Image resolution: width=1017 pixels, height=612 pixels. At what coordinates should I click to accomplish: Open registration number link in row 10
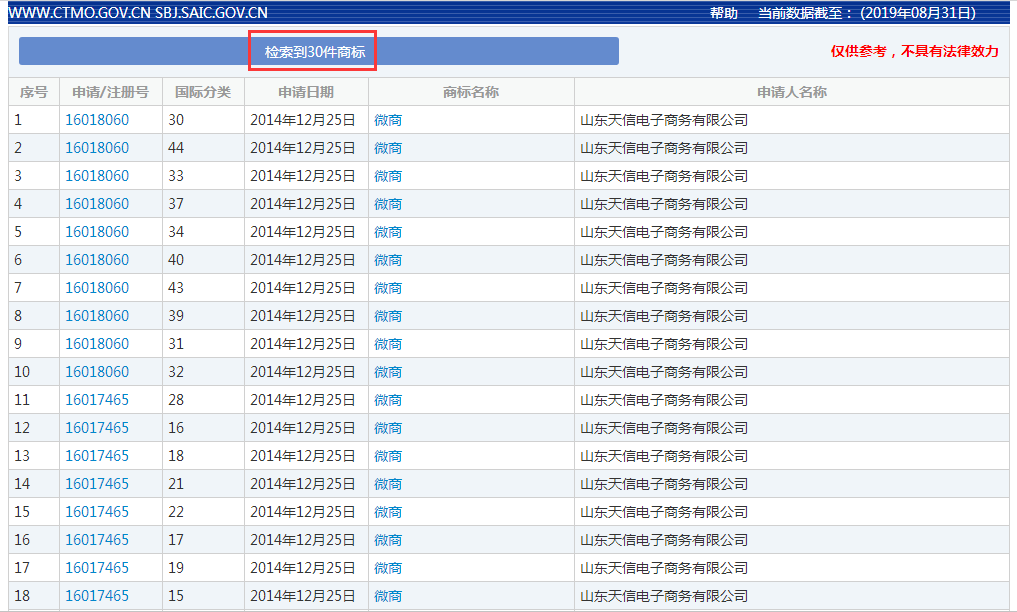click(97, 371)
